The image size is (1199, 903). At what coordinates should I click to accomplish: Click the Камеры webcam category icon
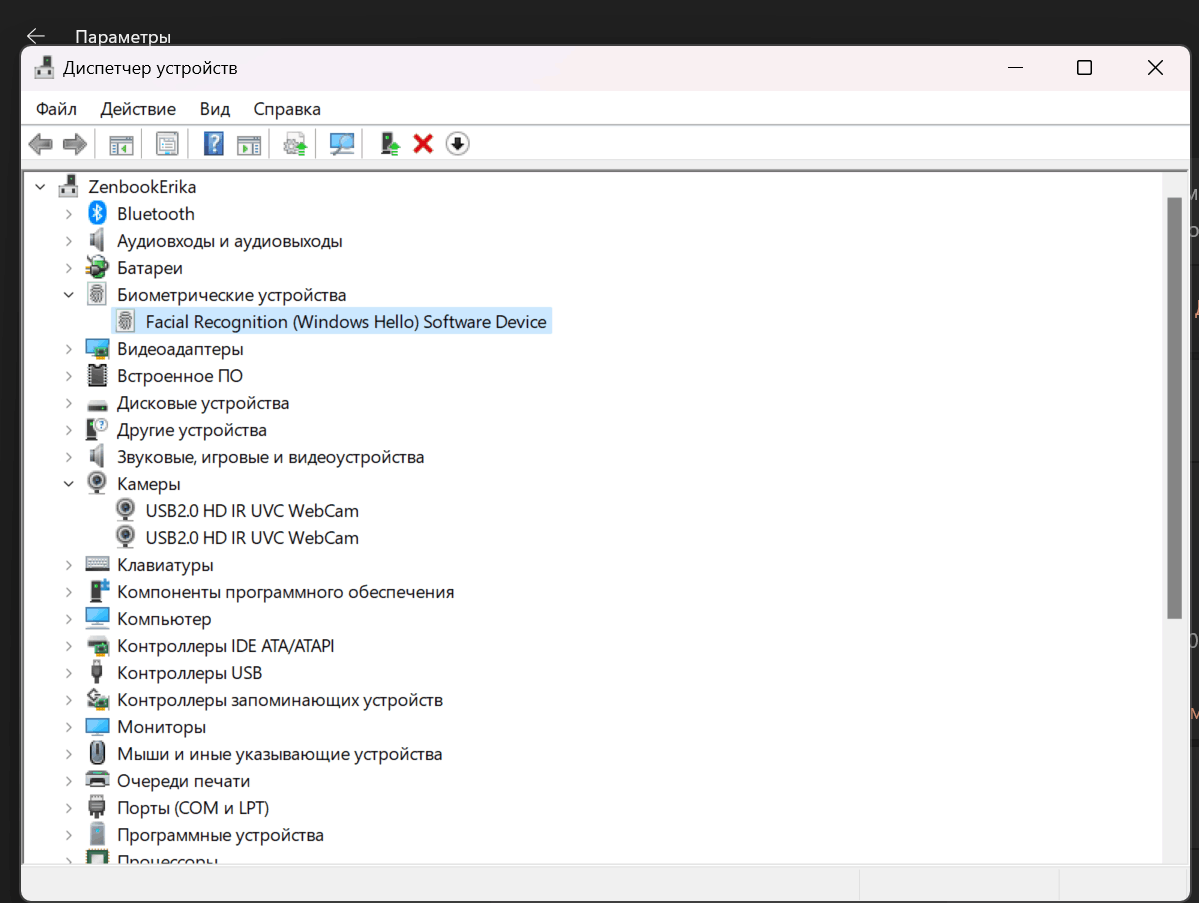click(x=97, y=483)
